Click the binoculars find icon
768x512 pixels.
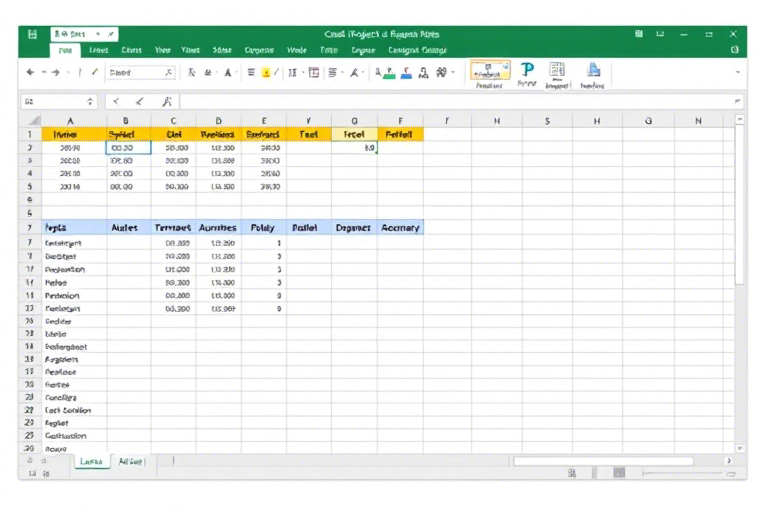pyautogui.click(x=441, y=73)
